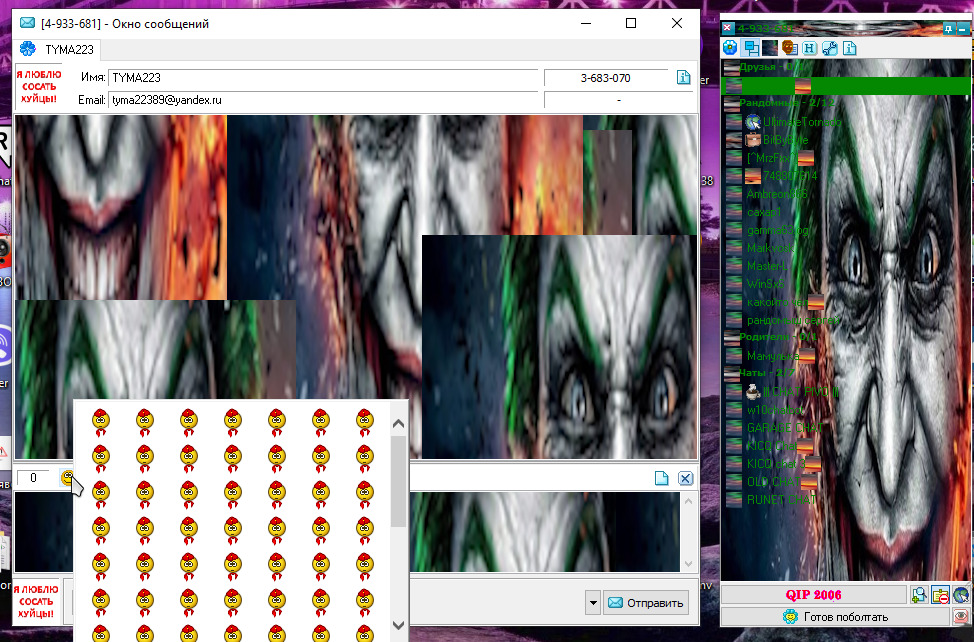
Task: Toggle the blue flower icon in contact list toolbar
Action: [x=730, y=47]
